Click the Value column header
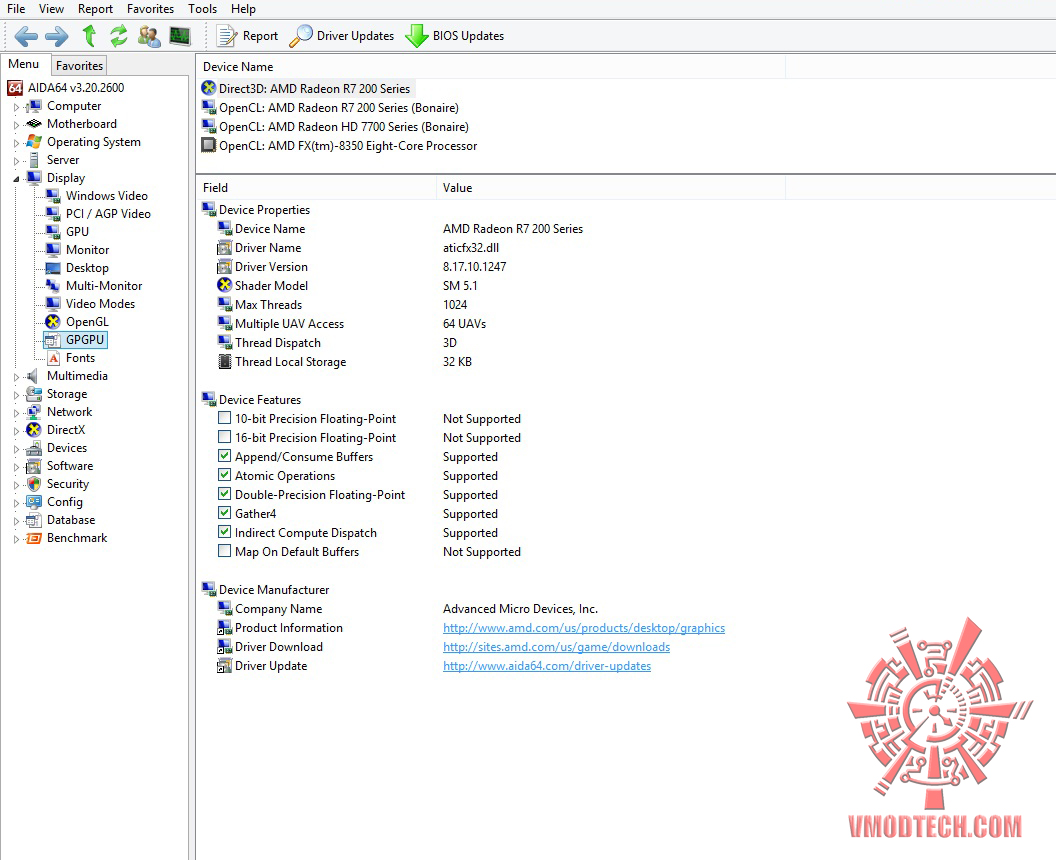The height and width of the screenshot is (860, 1056). [x=611, y=188]
